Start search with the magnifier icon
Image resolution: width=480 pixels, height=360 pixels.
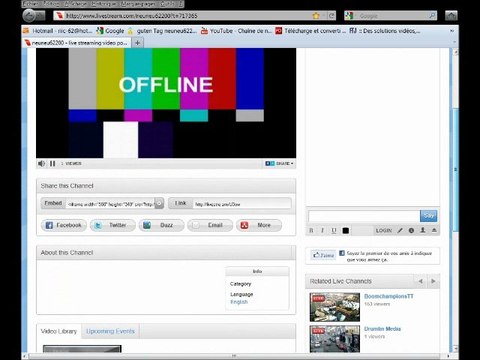click(432, 16)
